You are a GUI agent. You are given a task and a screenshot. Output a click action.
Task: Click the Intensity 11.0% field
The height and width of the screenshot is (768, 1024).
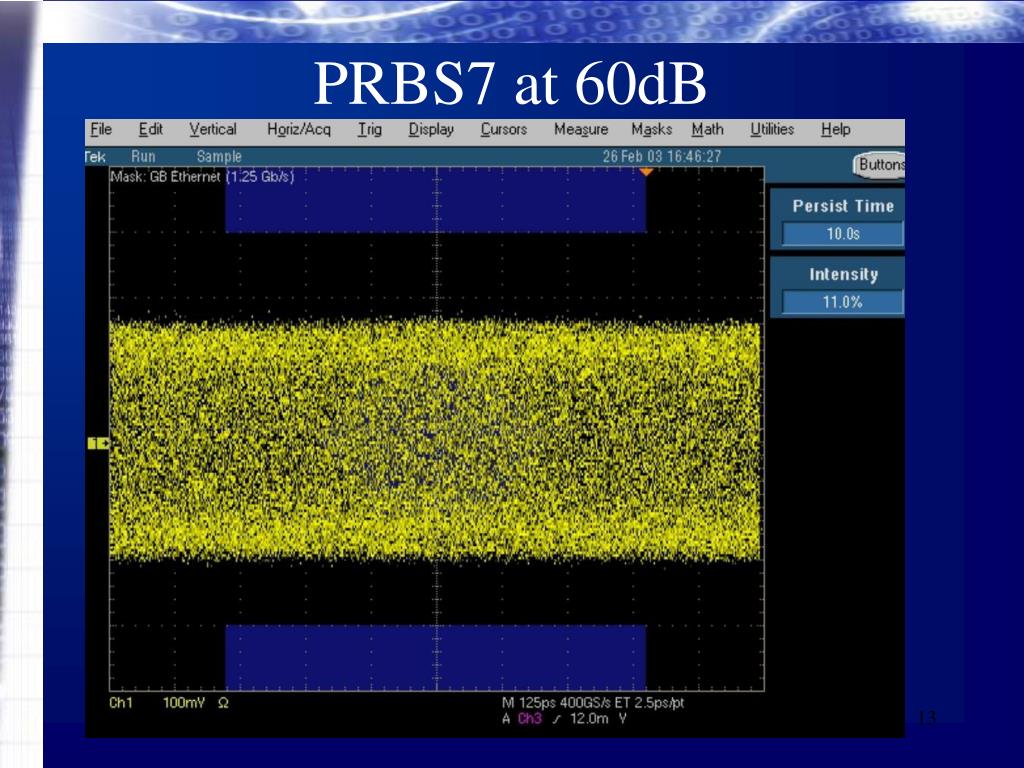[842, 303]
